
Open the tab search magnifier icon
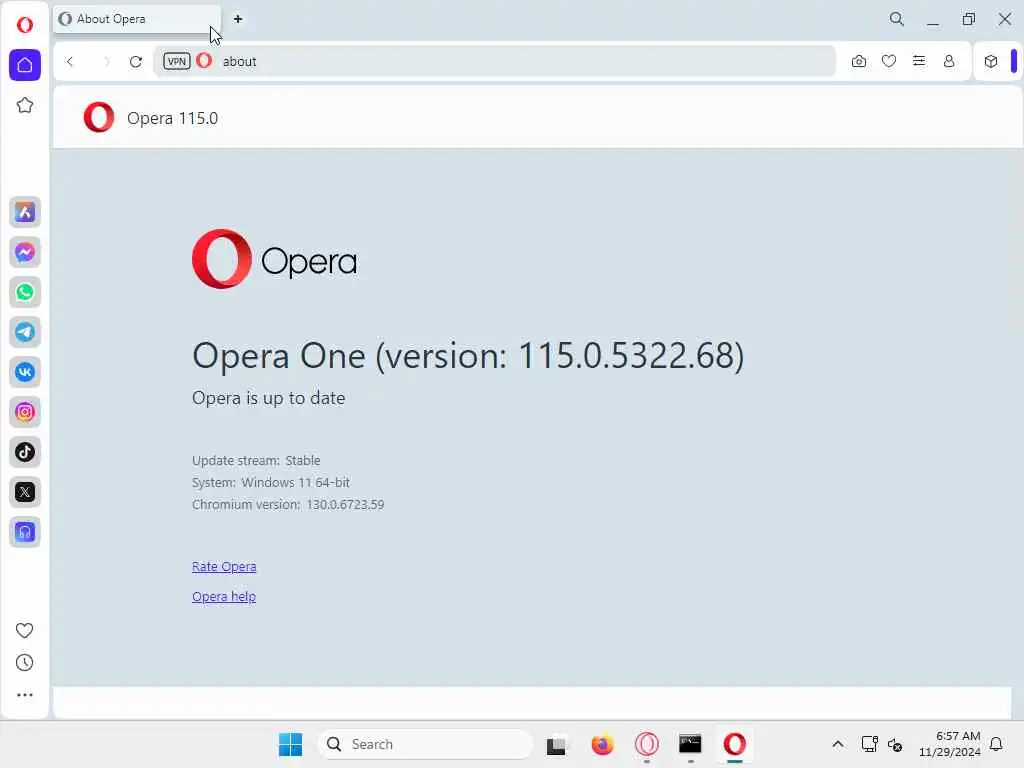(897, 19)
